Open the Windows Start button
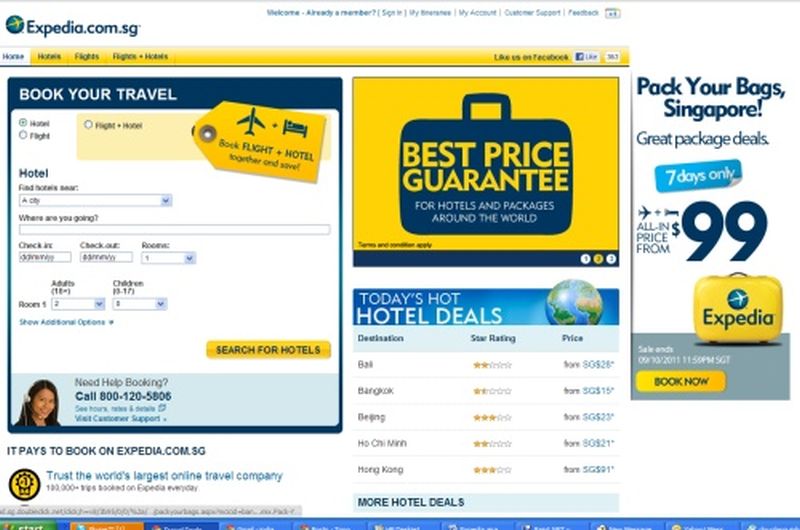 point(28,526)
